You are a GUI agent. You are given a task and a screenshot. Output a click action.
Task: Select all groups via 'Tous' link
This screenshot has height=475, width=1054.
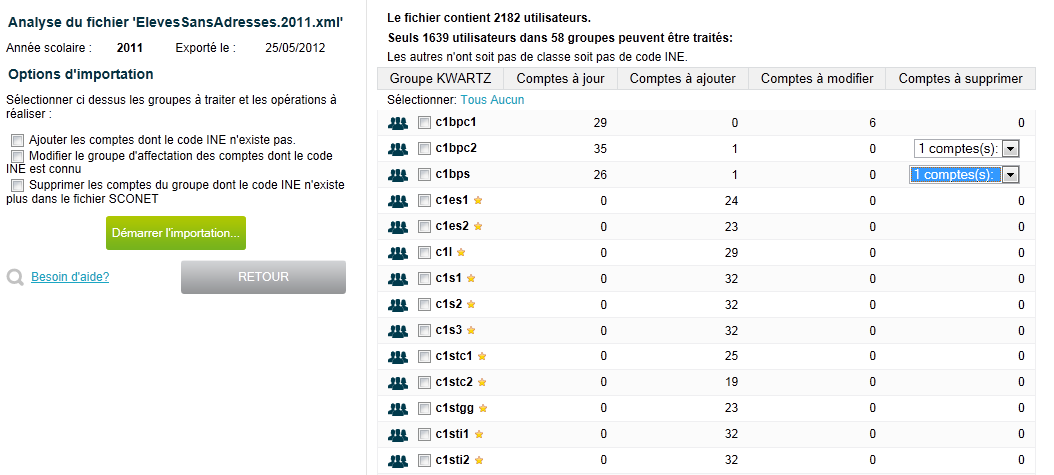473,100
